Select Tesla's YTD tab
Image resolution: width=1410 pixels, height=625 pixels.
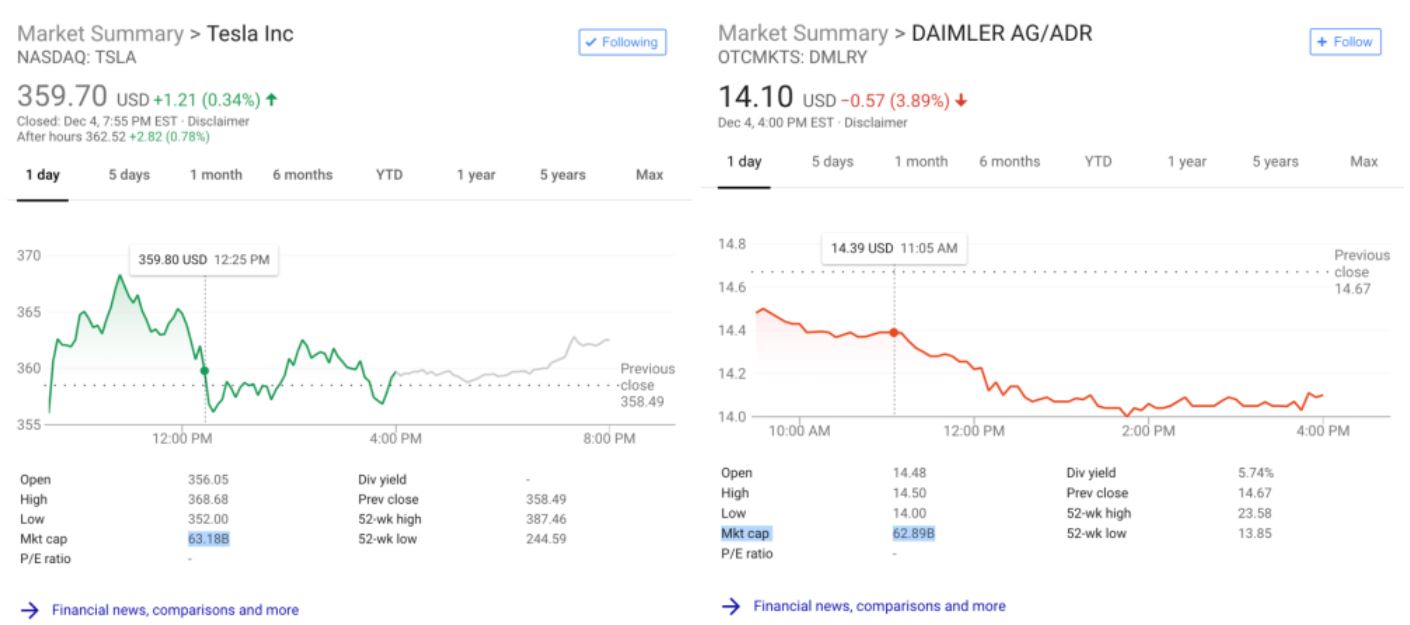[389, 175]
